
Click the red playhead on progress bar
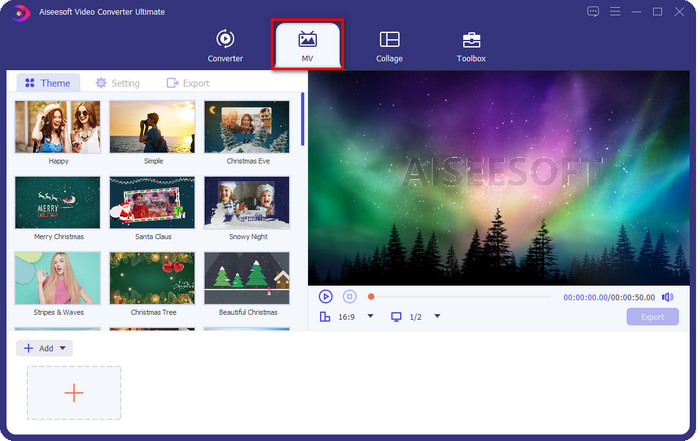[371, 296]
